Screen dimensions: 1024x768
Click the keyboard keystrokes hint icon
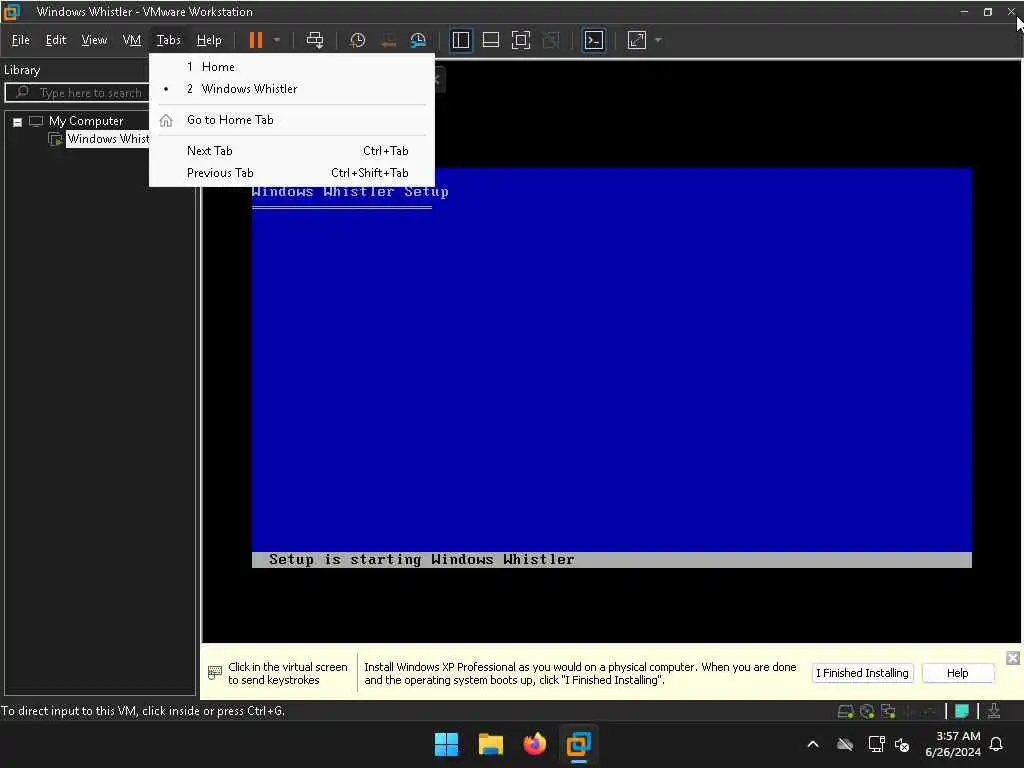215,673
